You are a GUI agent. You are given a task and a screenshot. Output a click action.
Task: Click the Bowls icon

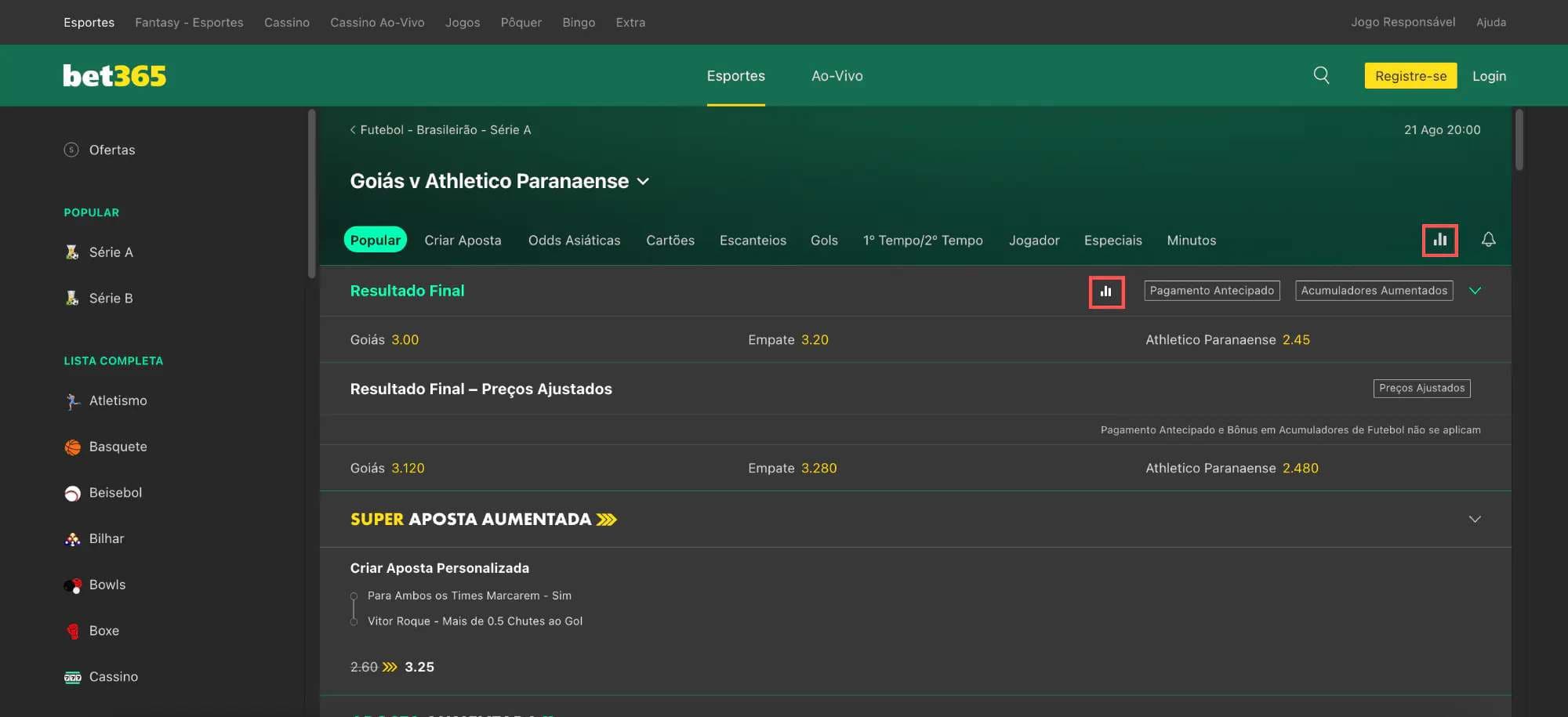coord(72,585)
